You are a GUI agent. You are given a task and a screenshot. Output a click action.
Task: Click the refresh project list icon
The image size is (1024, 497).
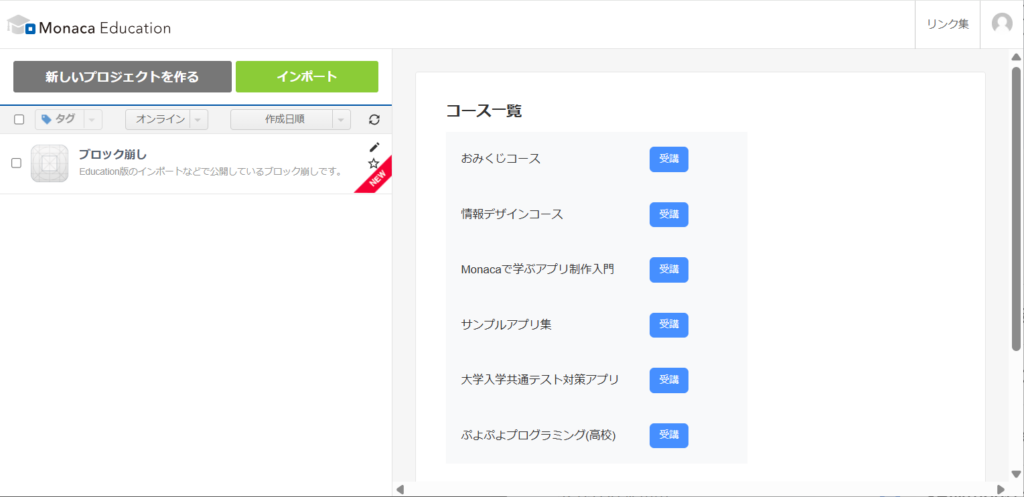(x=374, y=120)
